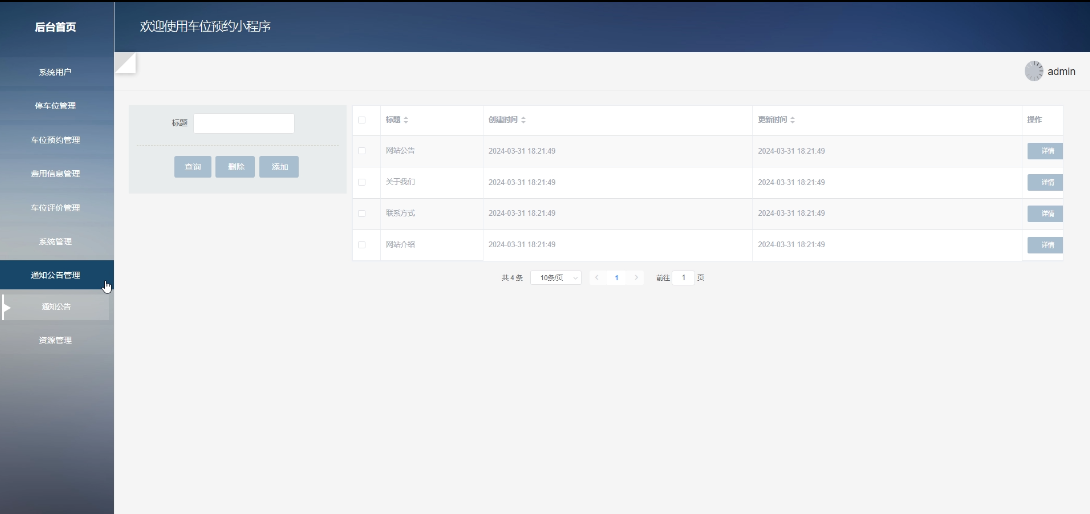
Task: Click the admin avatar icon
Action: click(x=1034, y=71)
